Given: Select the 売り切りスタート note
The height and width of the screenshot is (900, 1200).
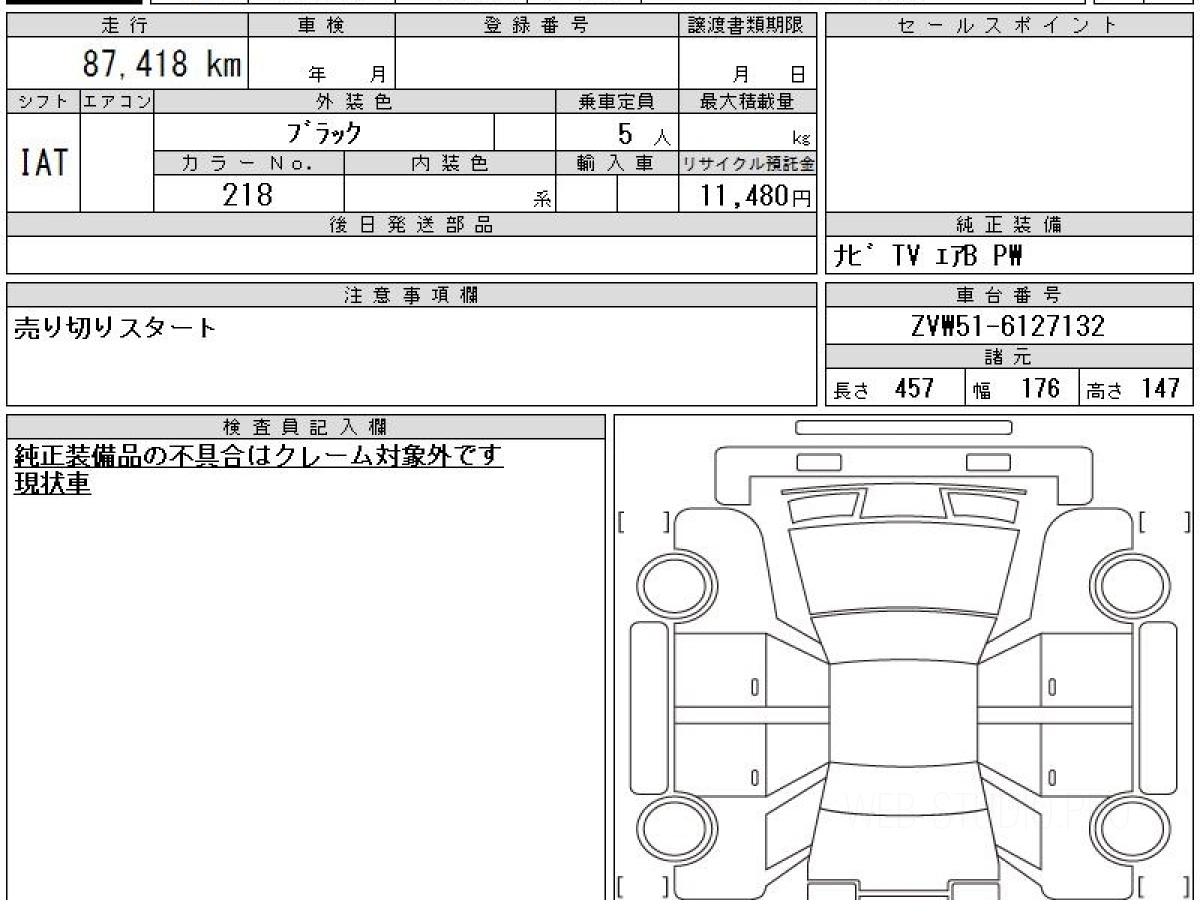Looking at the screenshot, I should 114,328.
